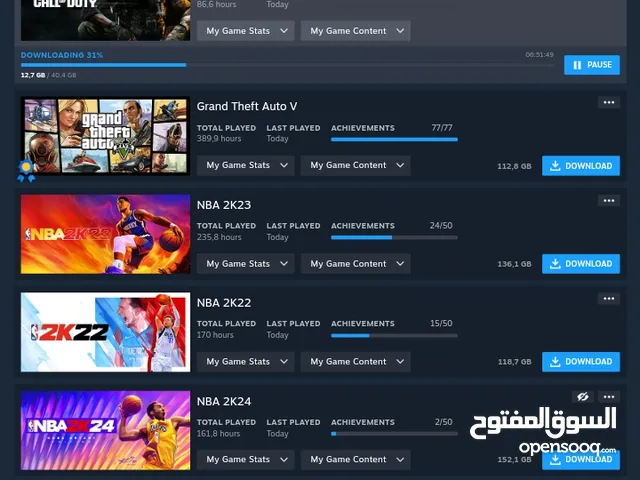This screenshot has width=640, height=480.
Task: Open the Grand Theft Auto V cover thumbnail
Action: [105, 136]
